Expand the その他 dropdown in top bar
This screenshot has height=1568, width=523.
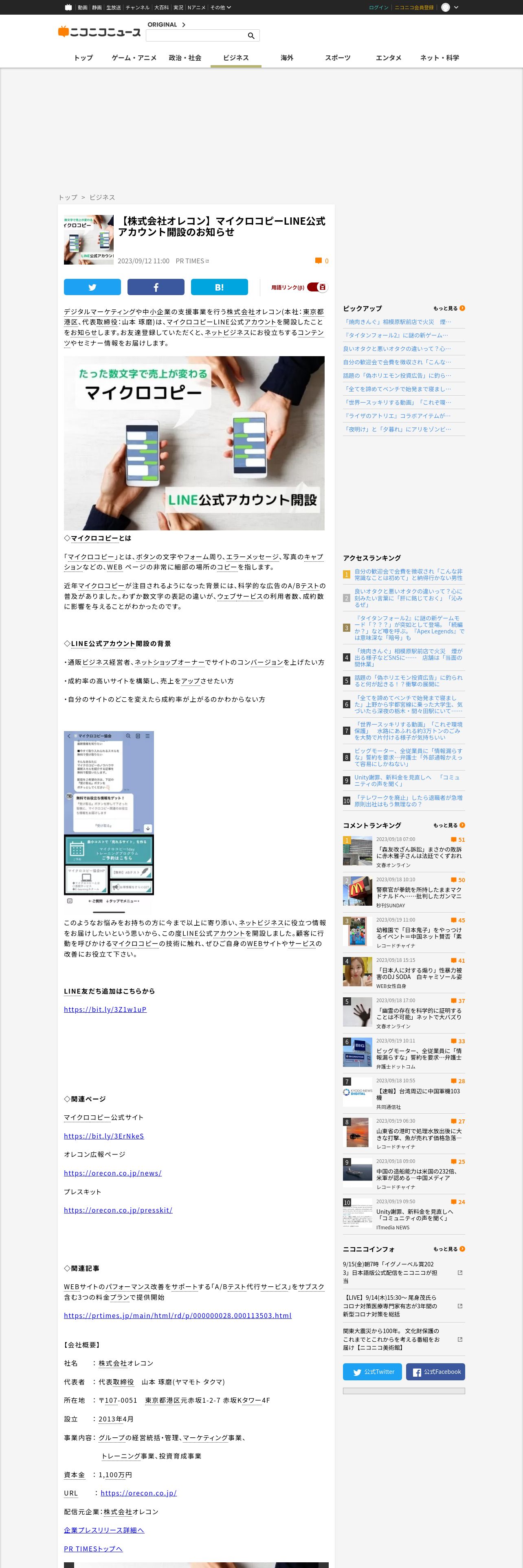(x=220, y=7)
